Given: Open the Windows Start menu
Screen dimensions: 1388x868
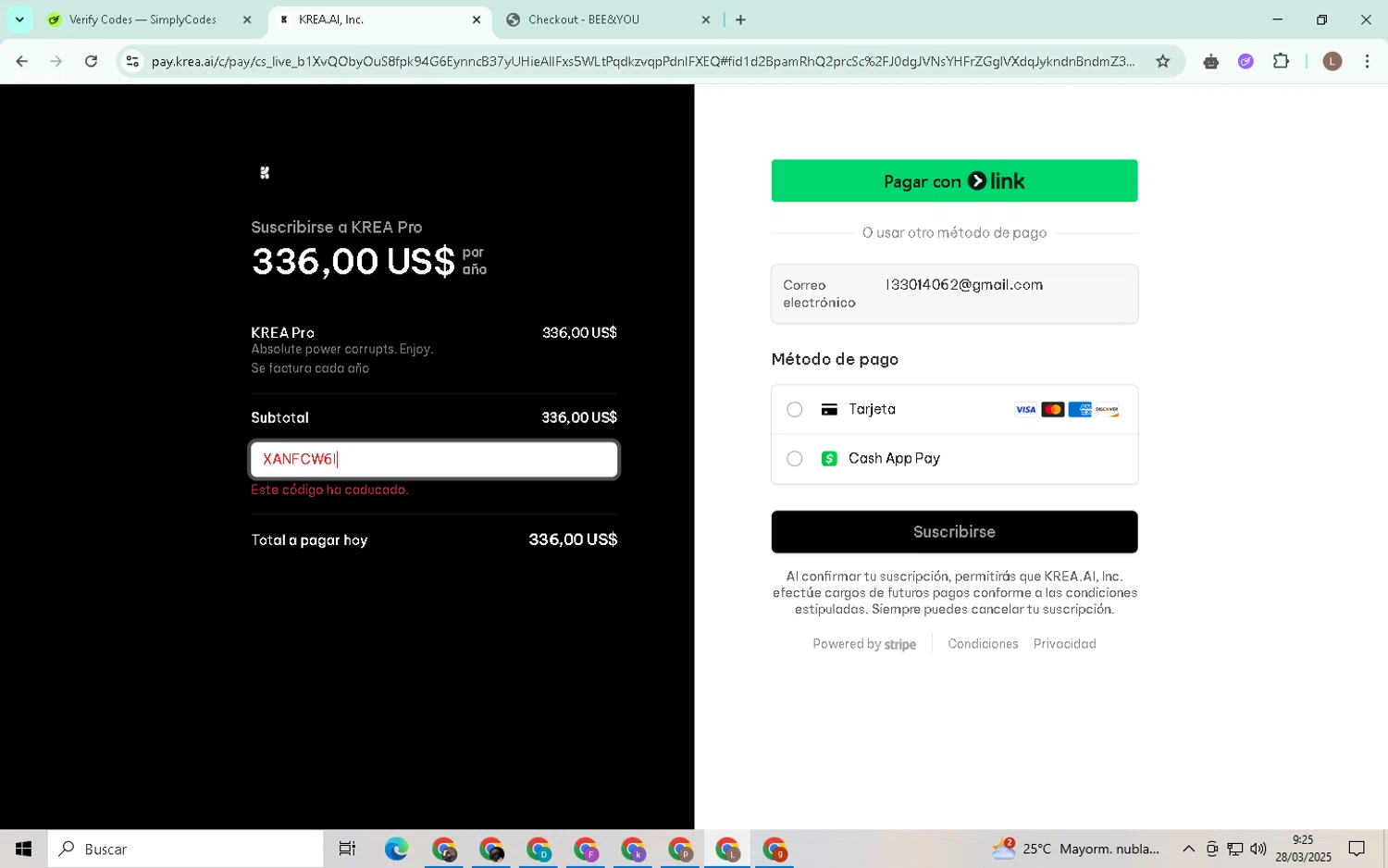Looking at the screenshot, I should click(23, 849).
